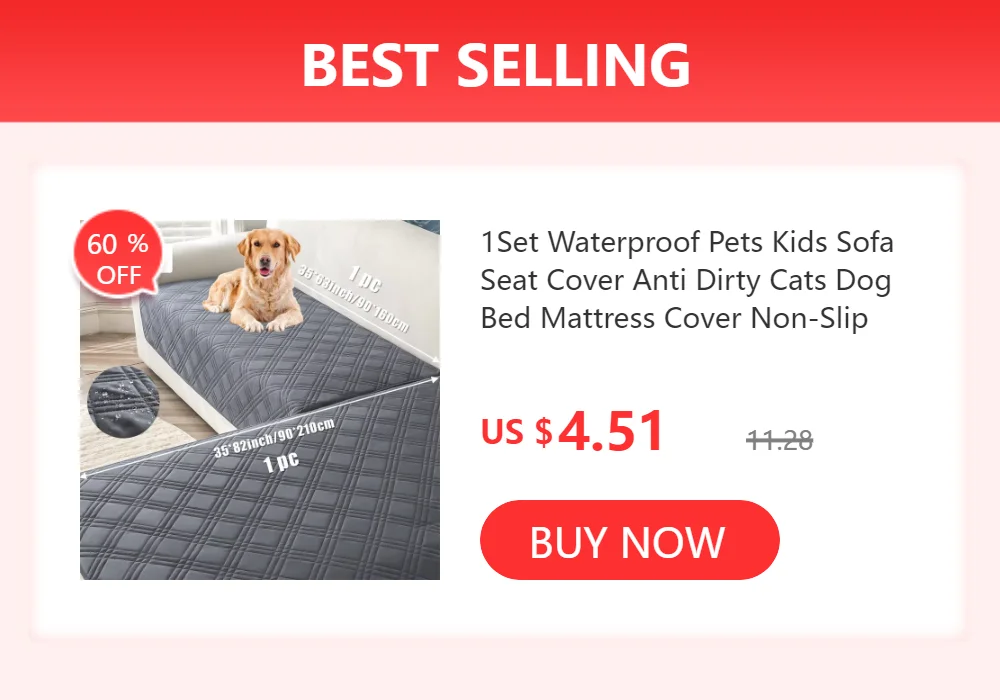This screenshot has height=700, width=1000.
Task: Click the BUY NOW button
Action: (x=629, y=540)
